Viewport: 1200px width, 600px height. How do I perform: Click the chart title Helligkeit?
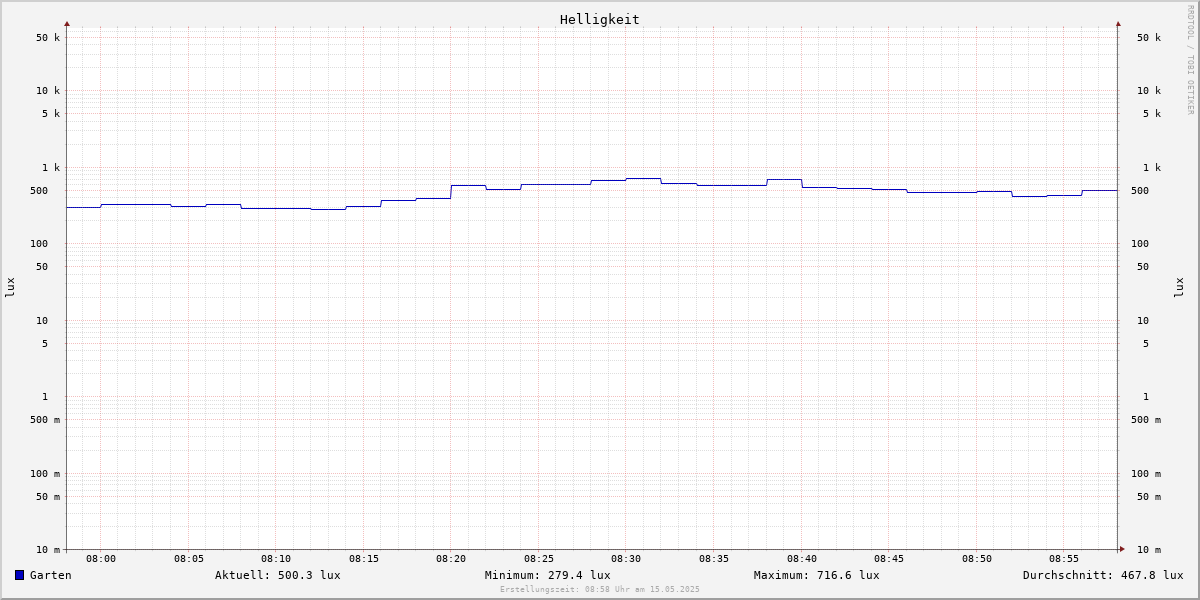point(600,19)
